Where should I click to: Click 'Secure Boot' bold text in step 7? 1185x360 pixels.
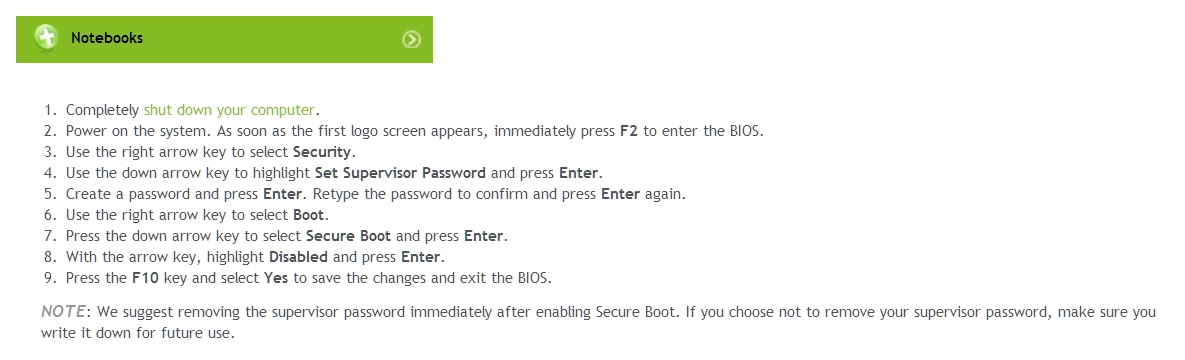point(348,235)
